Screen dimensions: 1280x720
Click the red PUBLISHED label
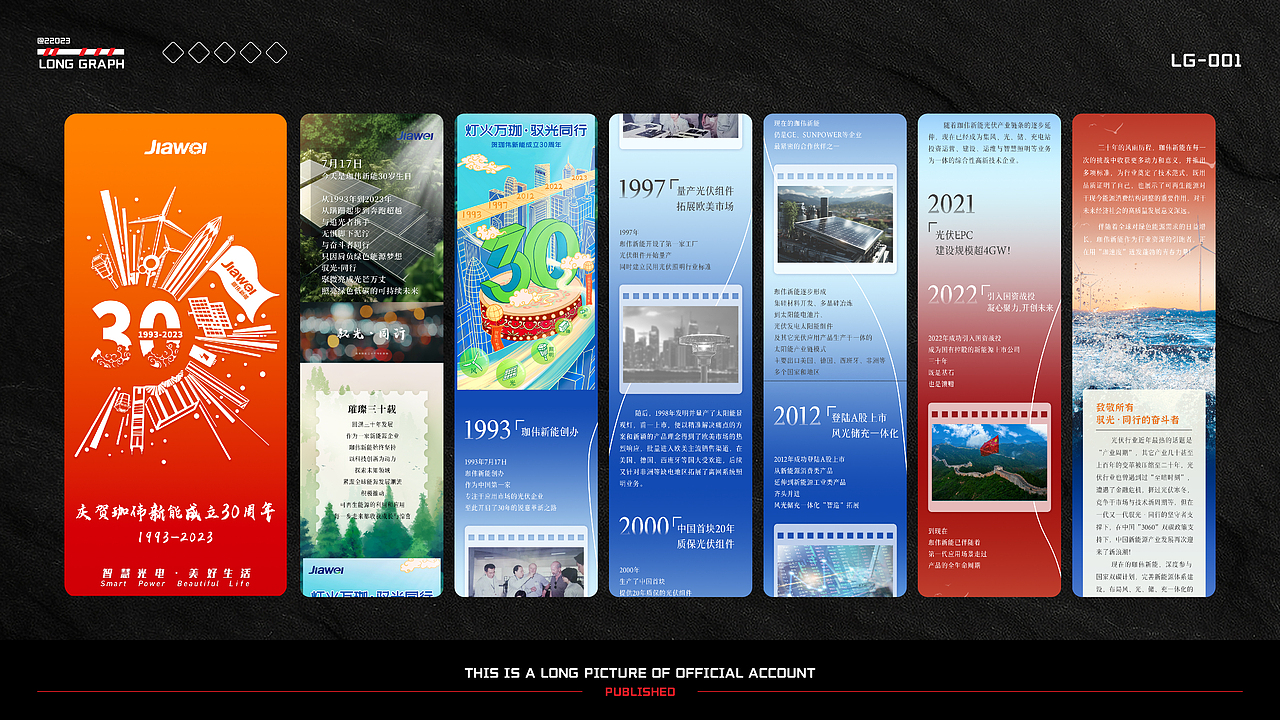point(640,692)
